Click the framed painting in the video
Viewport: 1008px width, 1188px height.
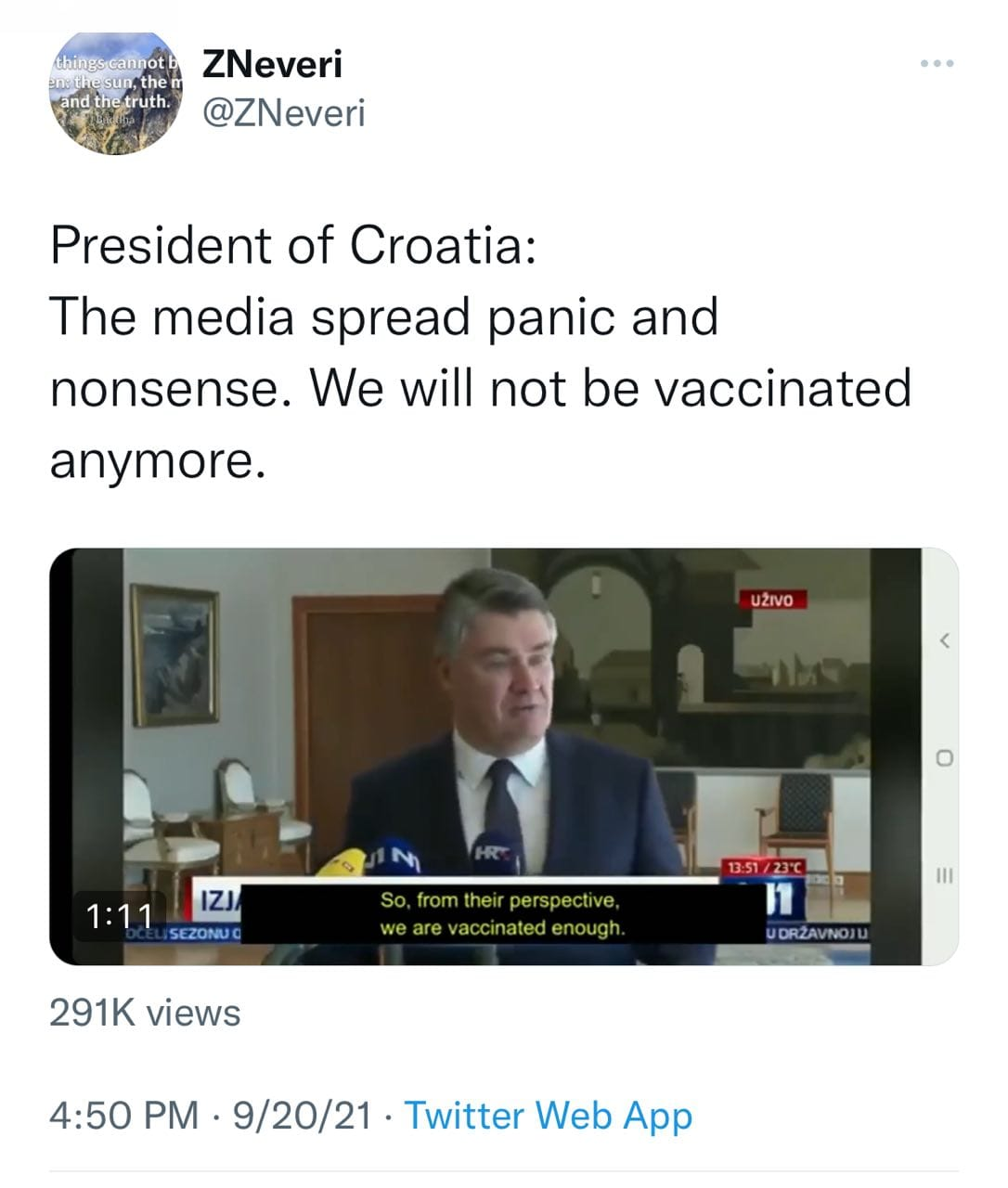[x=175, y=641]
